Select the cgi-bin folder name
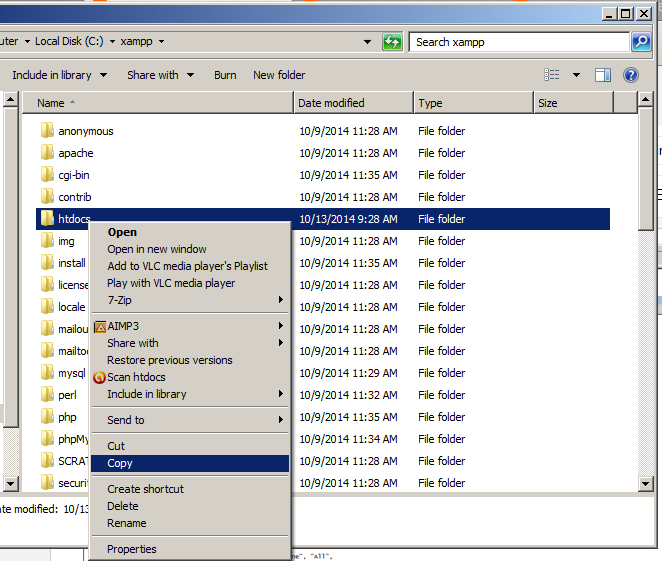This screenshot has width=662, height=561. coord(74,175)
